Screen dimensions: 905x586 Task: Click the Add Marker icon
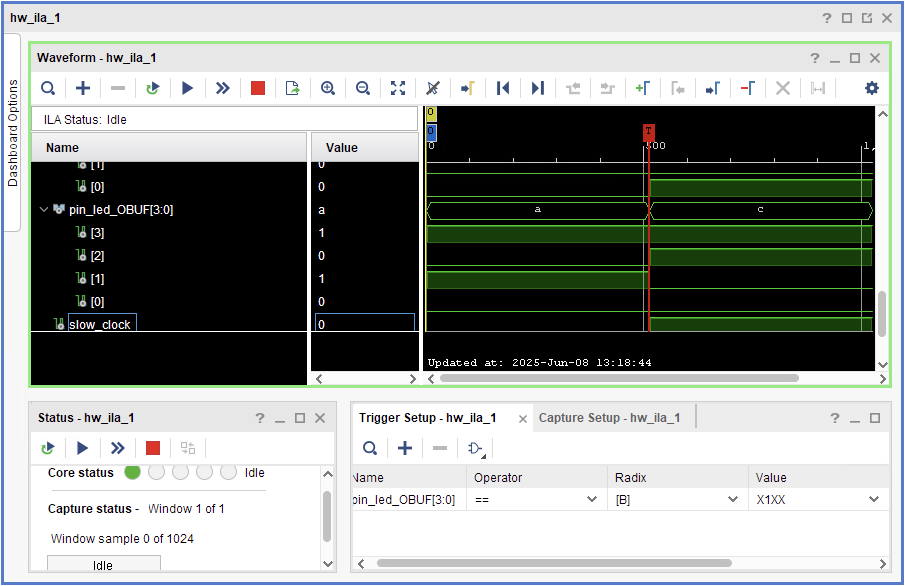(x=642, y=88)
